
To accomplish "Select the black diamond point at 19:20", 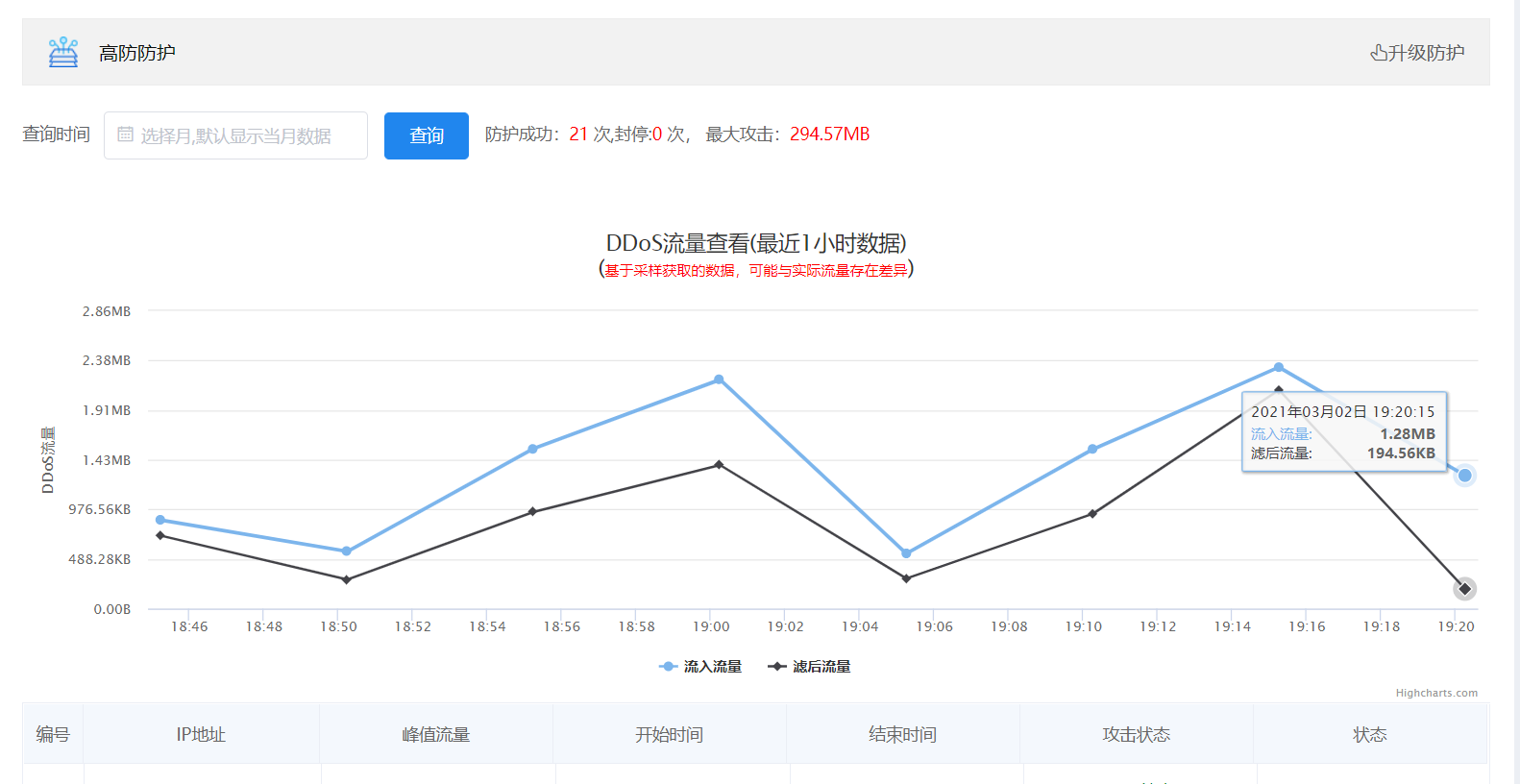I will pyautogui.click(x=1464, y=589).
